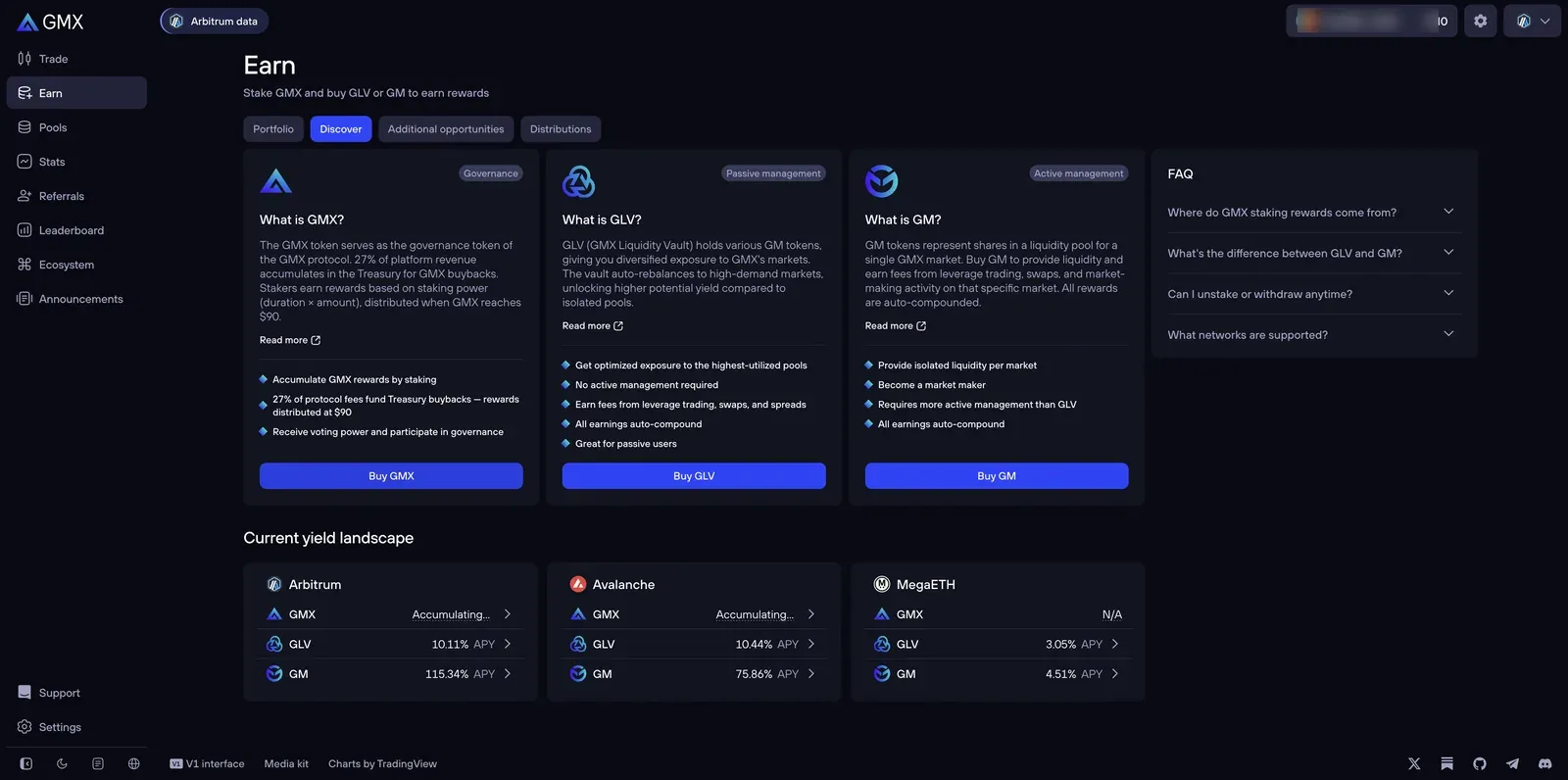The height and width of the screenshot is (780, 1568).
Task: Open Read more link under What is GM
Action: [x=896, y=326]
